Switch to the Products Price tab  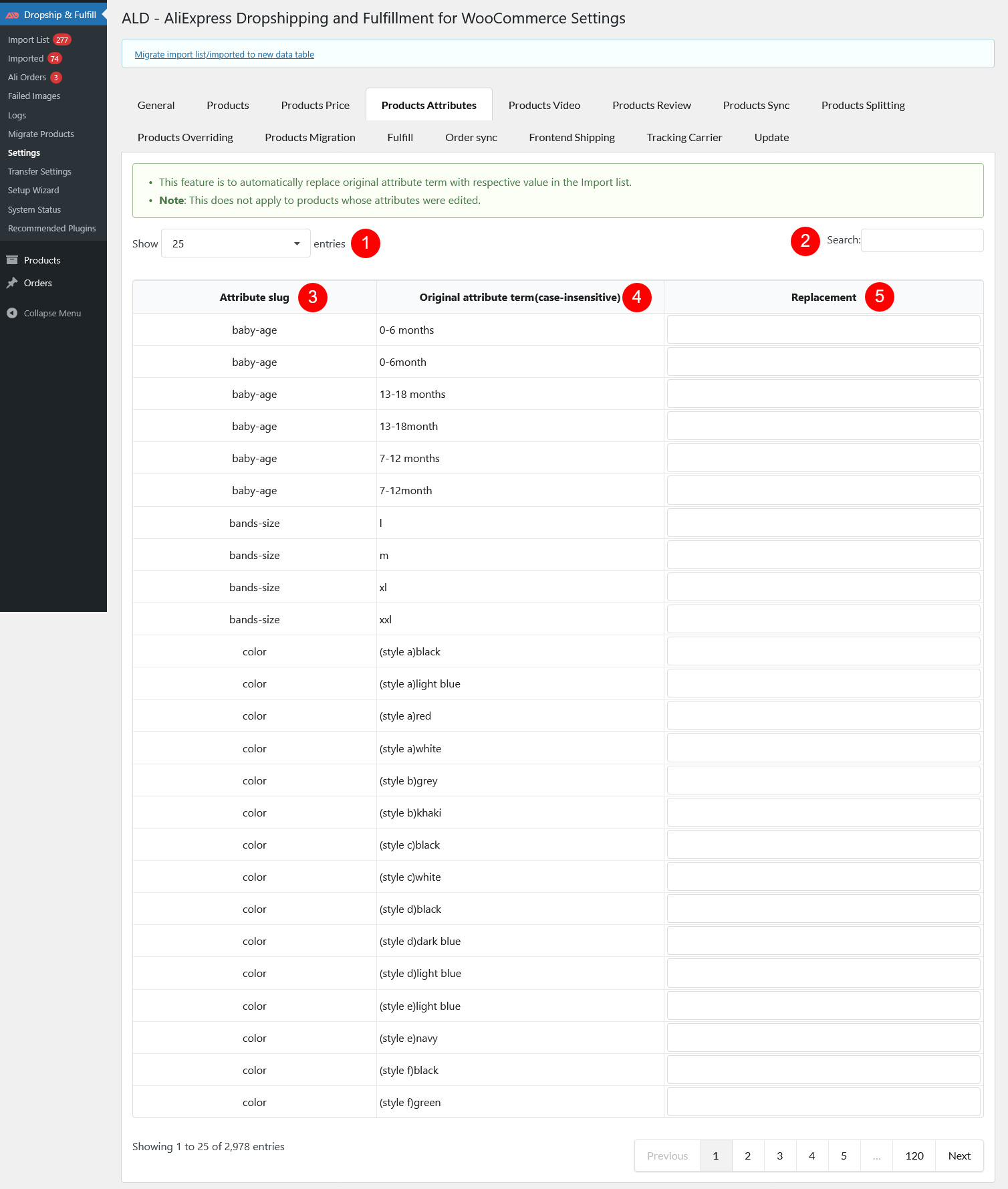pyautogui.click(x=315, y=105)
